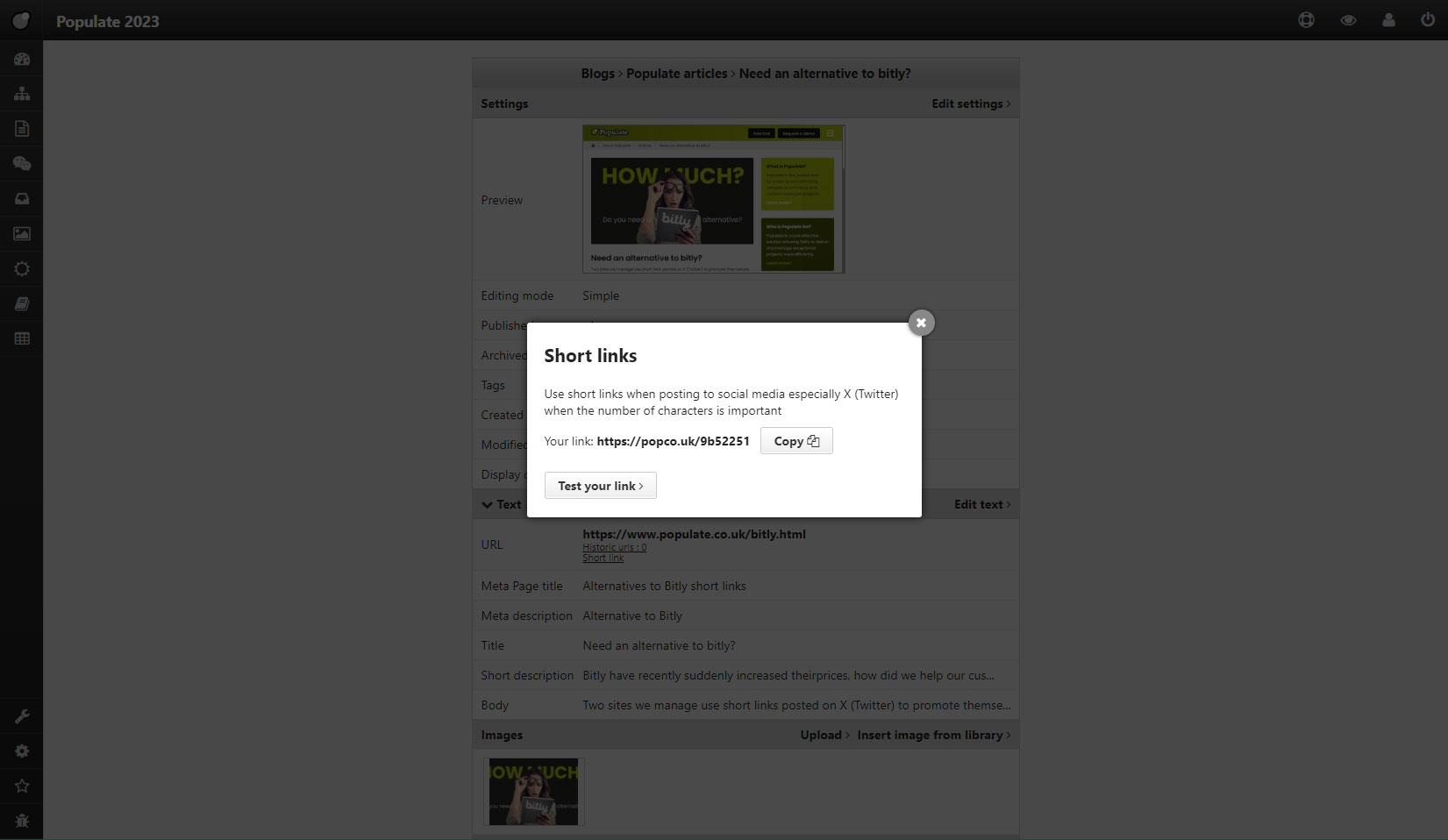The height and width of the screenshot is (840, 1448).
Task: Open the Historic urls link
Action: click(614, 547)
